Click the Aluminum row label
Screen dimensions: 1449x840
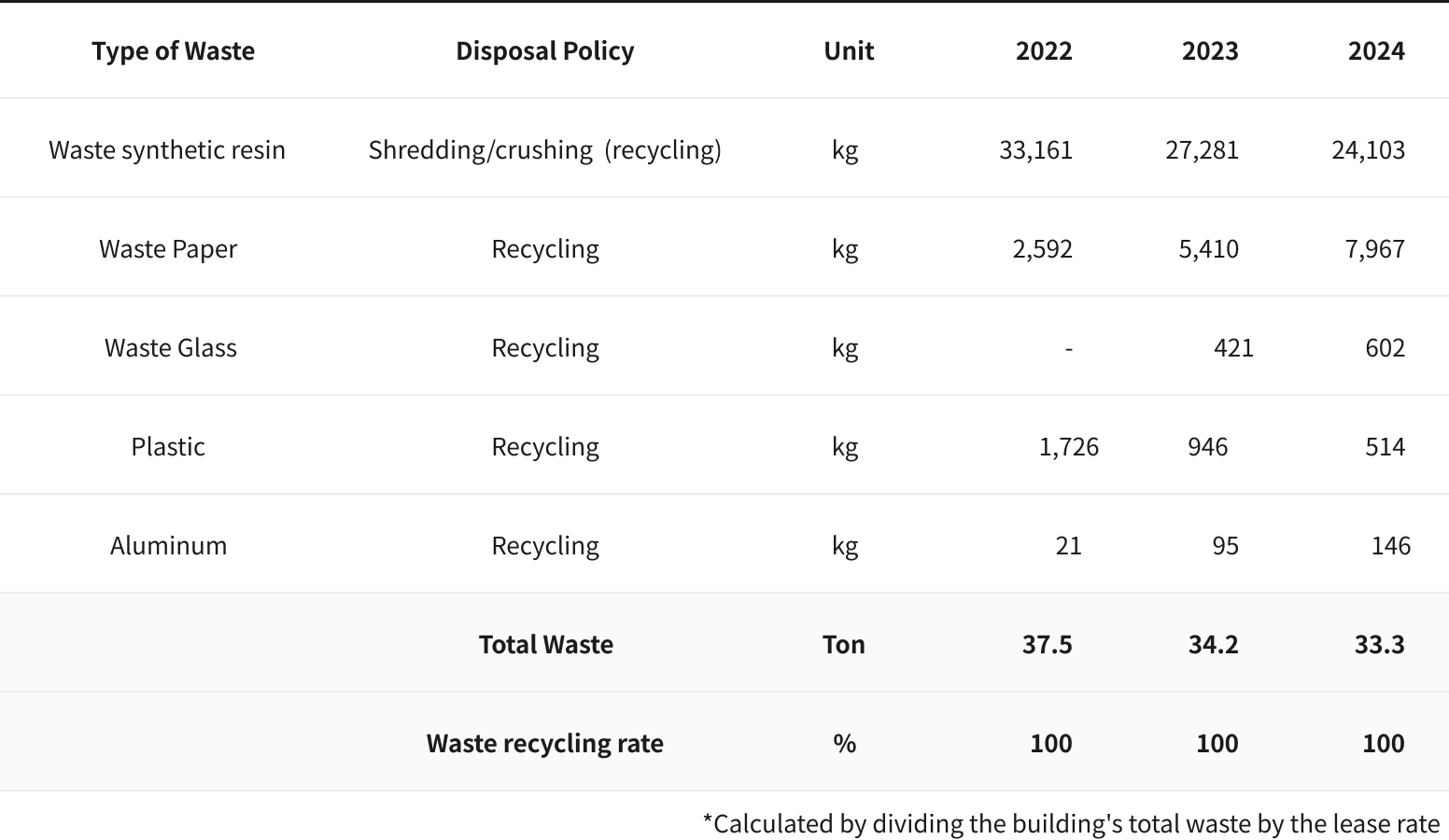point(168,545)
